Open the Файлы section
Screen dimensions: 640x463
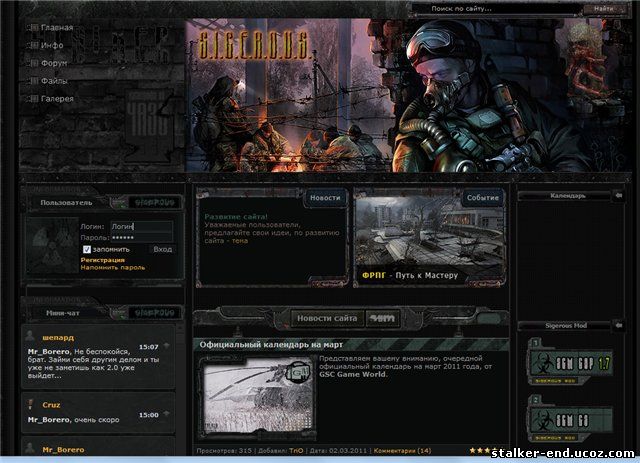click(x=54, y=81)
